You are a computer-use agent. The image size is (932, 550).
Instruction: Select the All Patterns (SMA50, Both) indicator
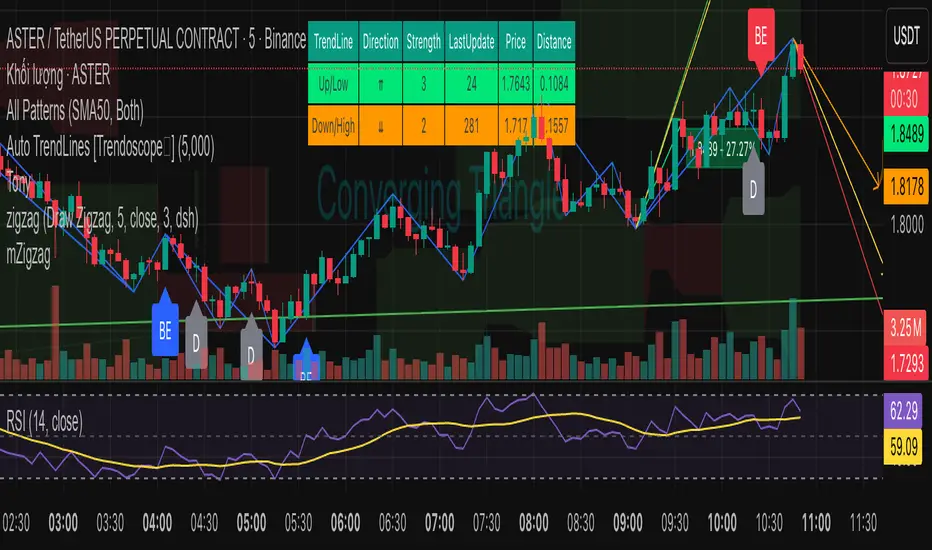pos(75,111)
